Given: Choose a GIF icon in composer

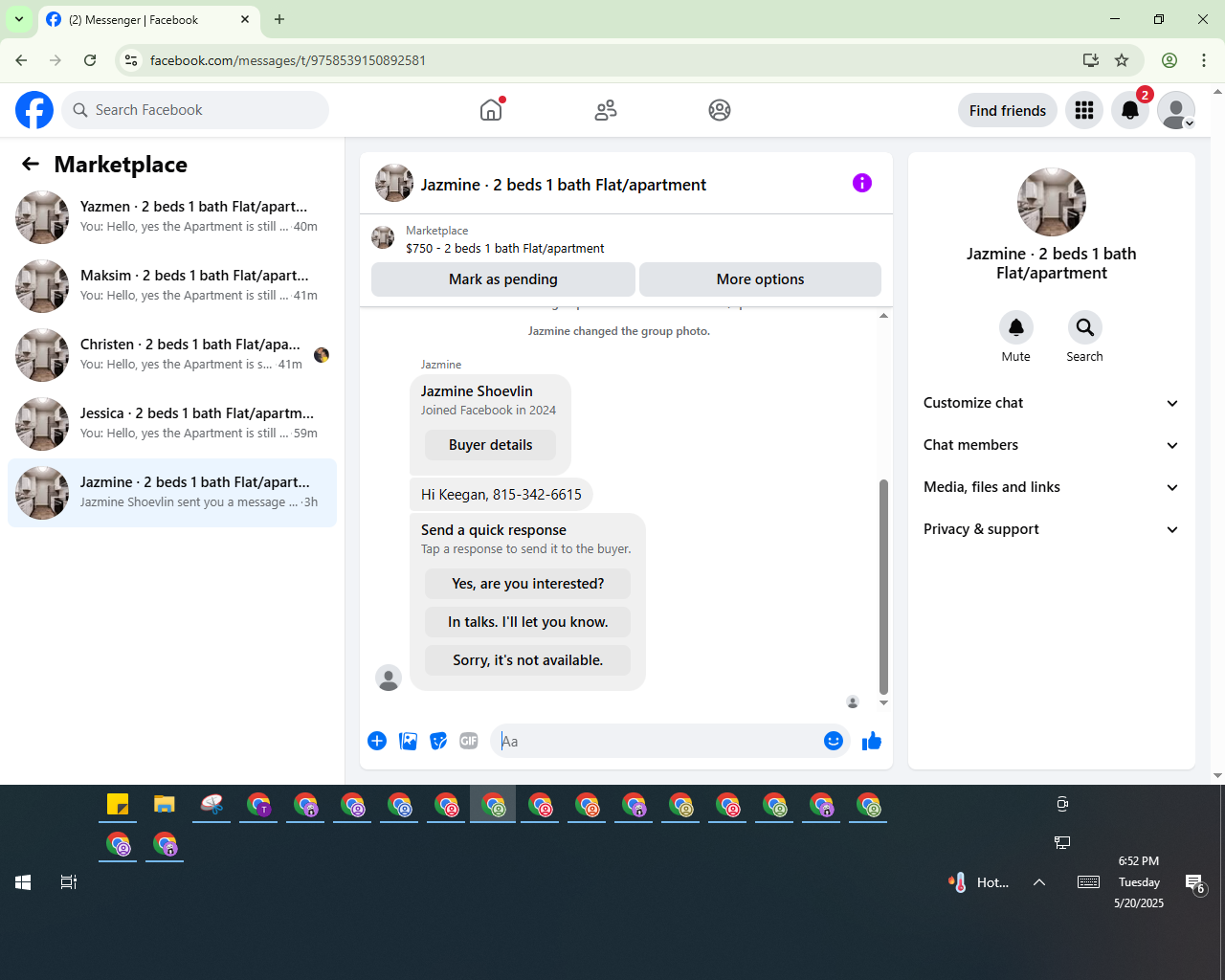Looking at the screenshot, I should [x=469, y=741].
